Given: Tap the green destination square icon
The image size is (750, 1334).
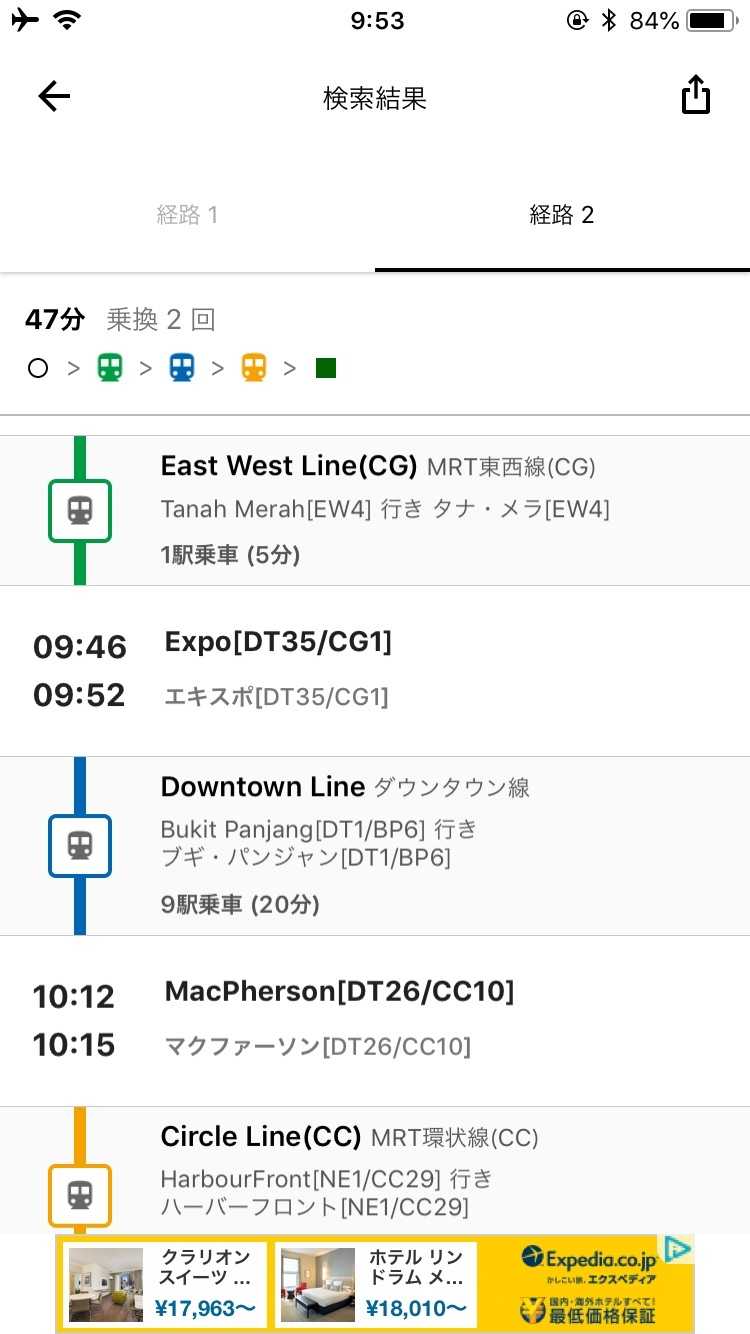Looking at the screenshot, I should coord(326,368).
